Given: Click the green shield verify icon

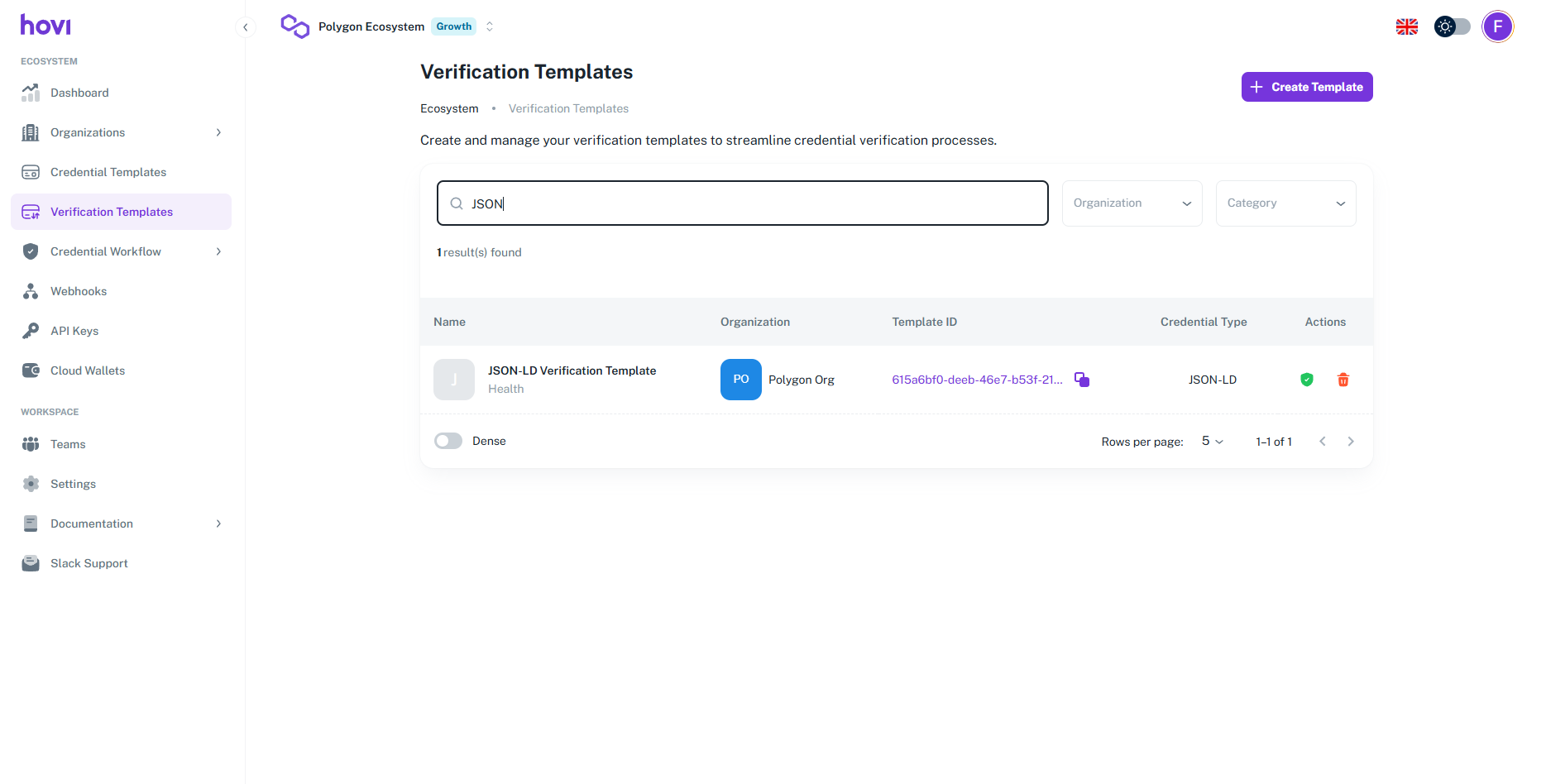Looking at the screenshot, I should pos(1307,380).
